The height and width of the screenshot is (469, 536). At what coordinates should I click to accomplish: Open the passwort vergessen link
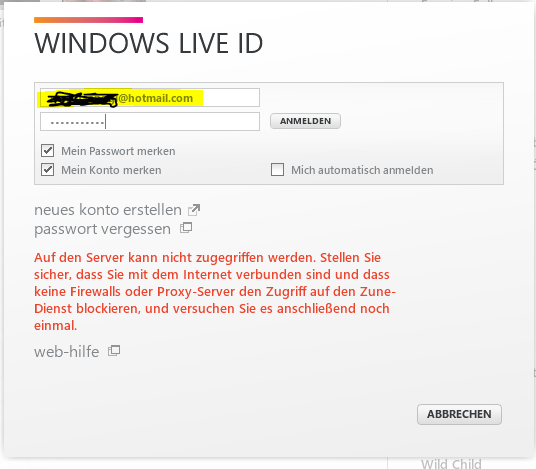coord(102,229)
